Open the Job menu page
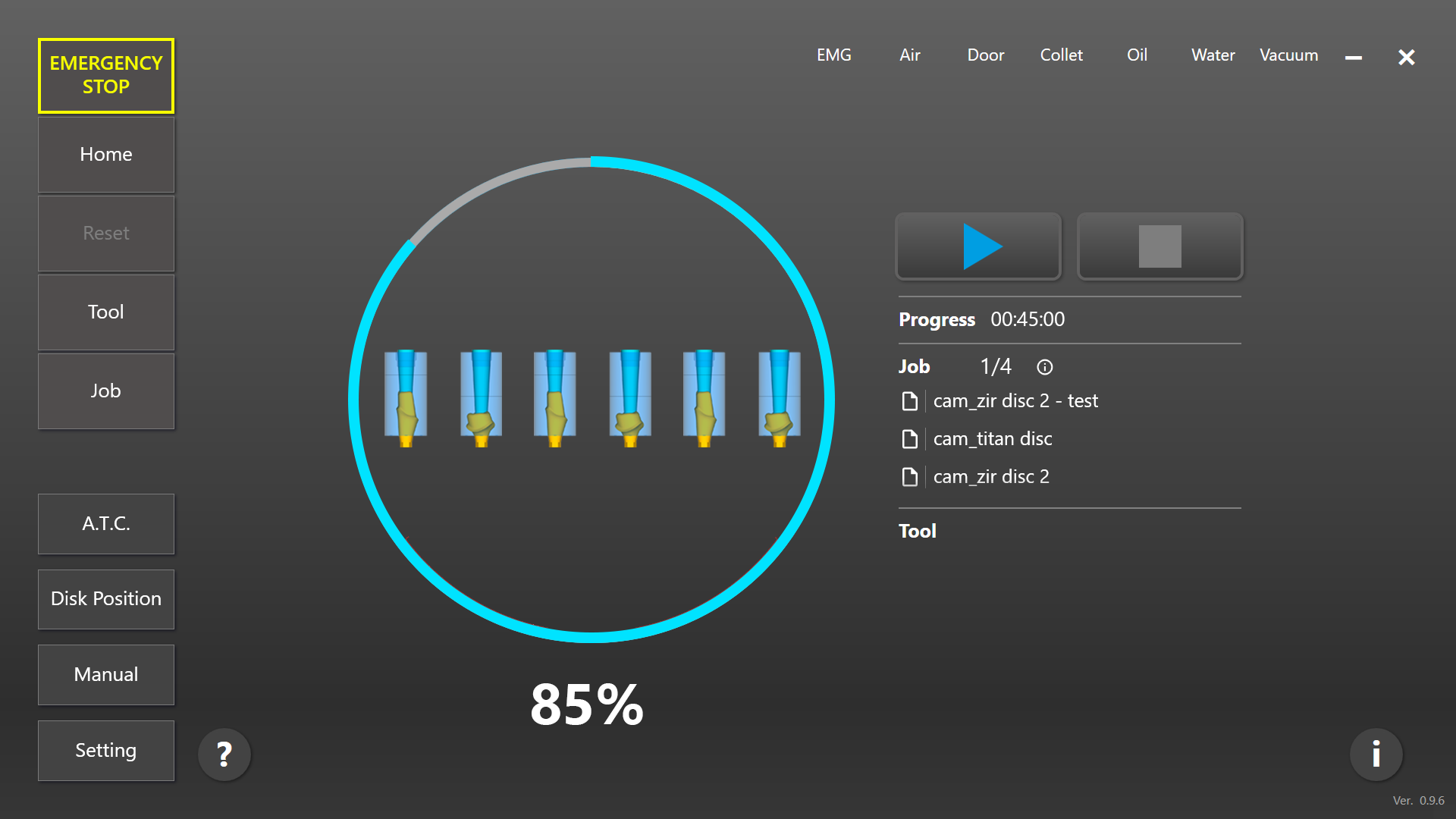The width and height of the screenshot is (1456, 819). [106, 391]
